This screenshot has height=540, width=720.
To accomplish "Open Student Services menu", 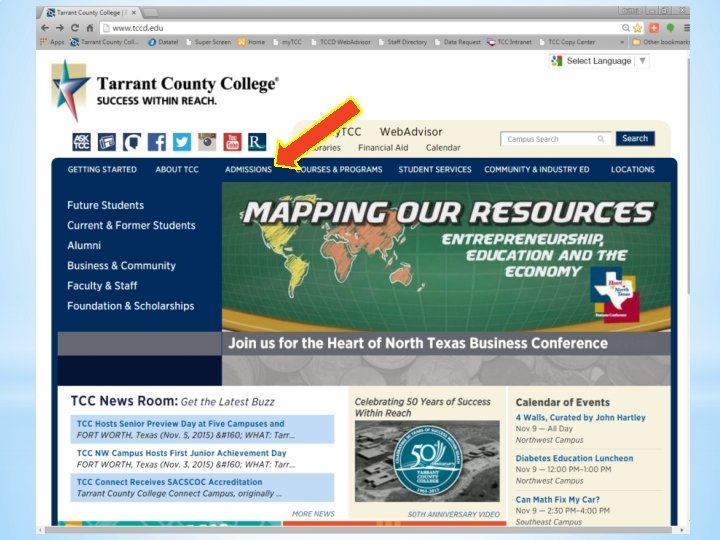I will tap(435, 169).
